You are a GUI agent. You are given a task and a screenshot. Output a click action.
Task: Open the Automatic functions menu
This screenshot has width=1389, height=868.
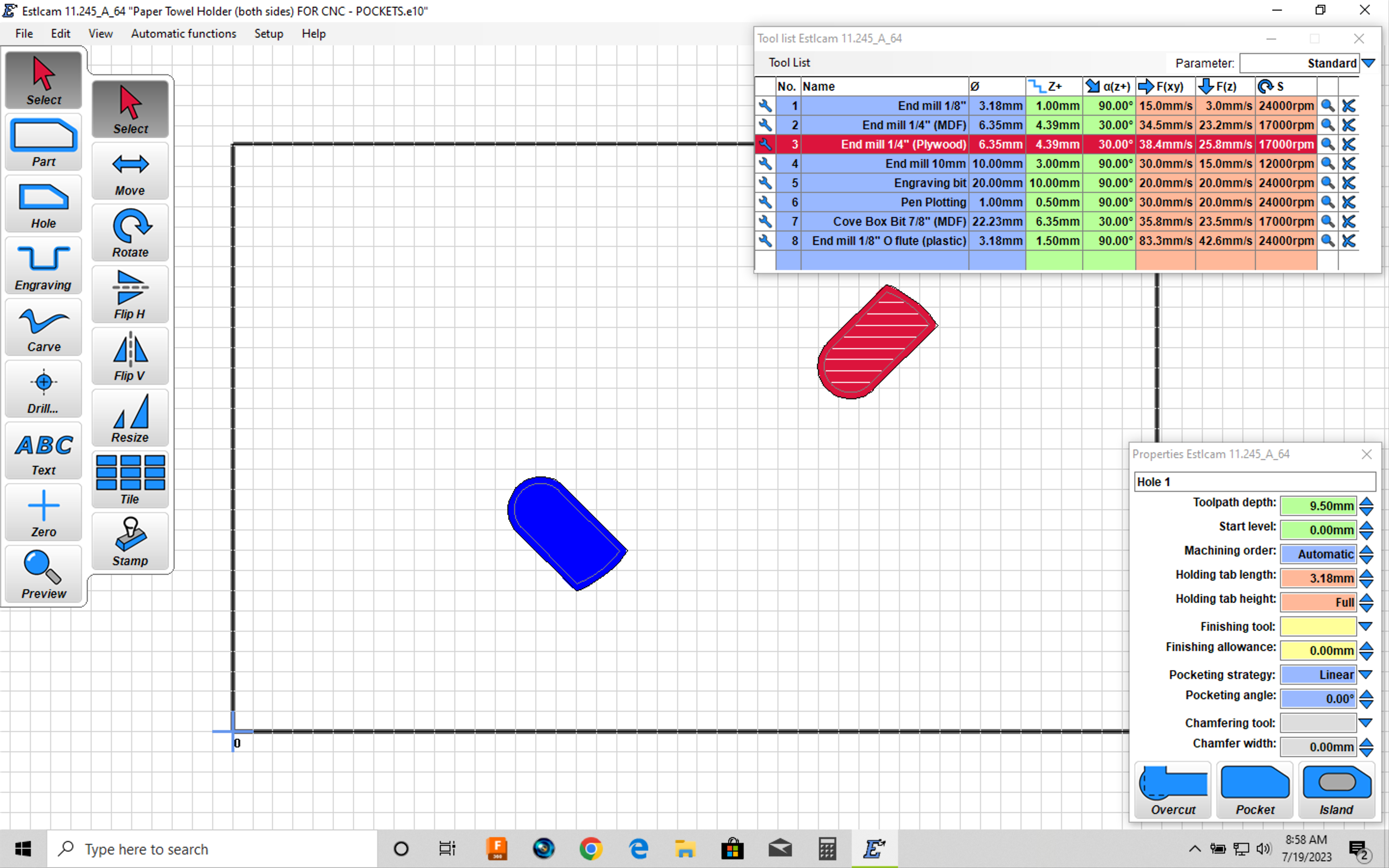click(x=183, y=33)
